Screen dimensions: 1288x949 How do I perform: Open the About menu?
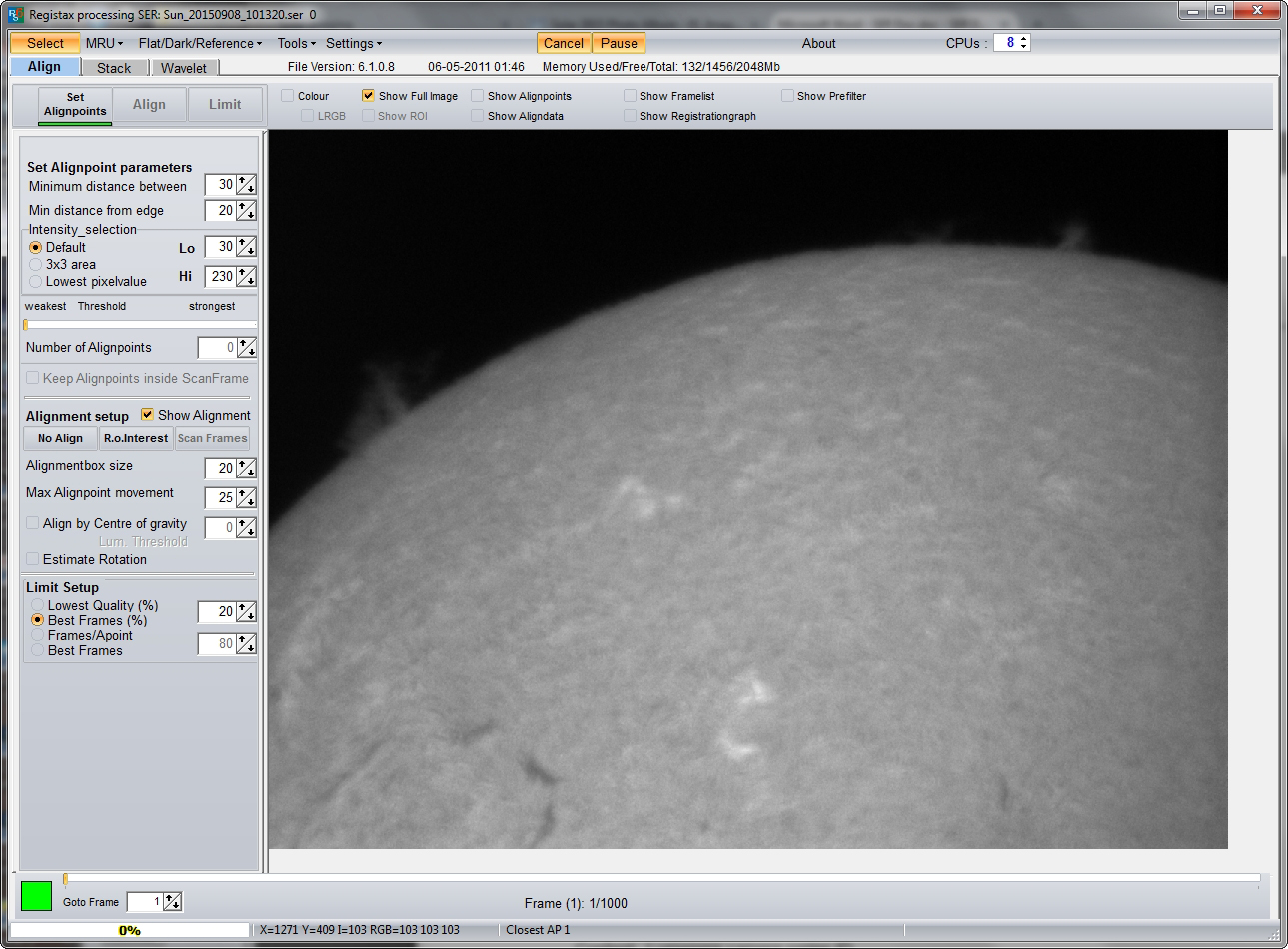coord(818,43)
